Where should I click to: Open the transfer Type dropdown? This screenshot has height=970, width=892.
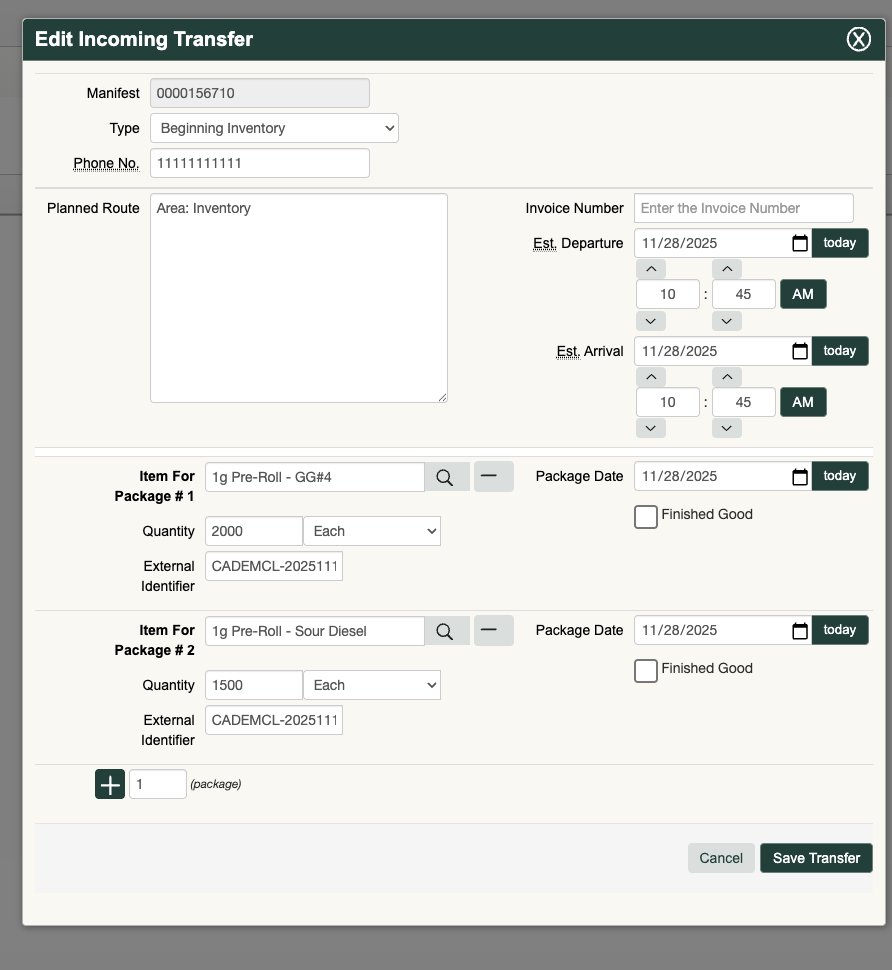coord(274,128)
